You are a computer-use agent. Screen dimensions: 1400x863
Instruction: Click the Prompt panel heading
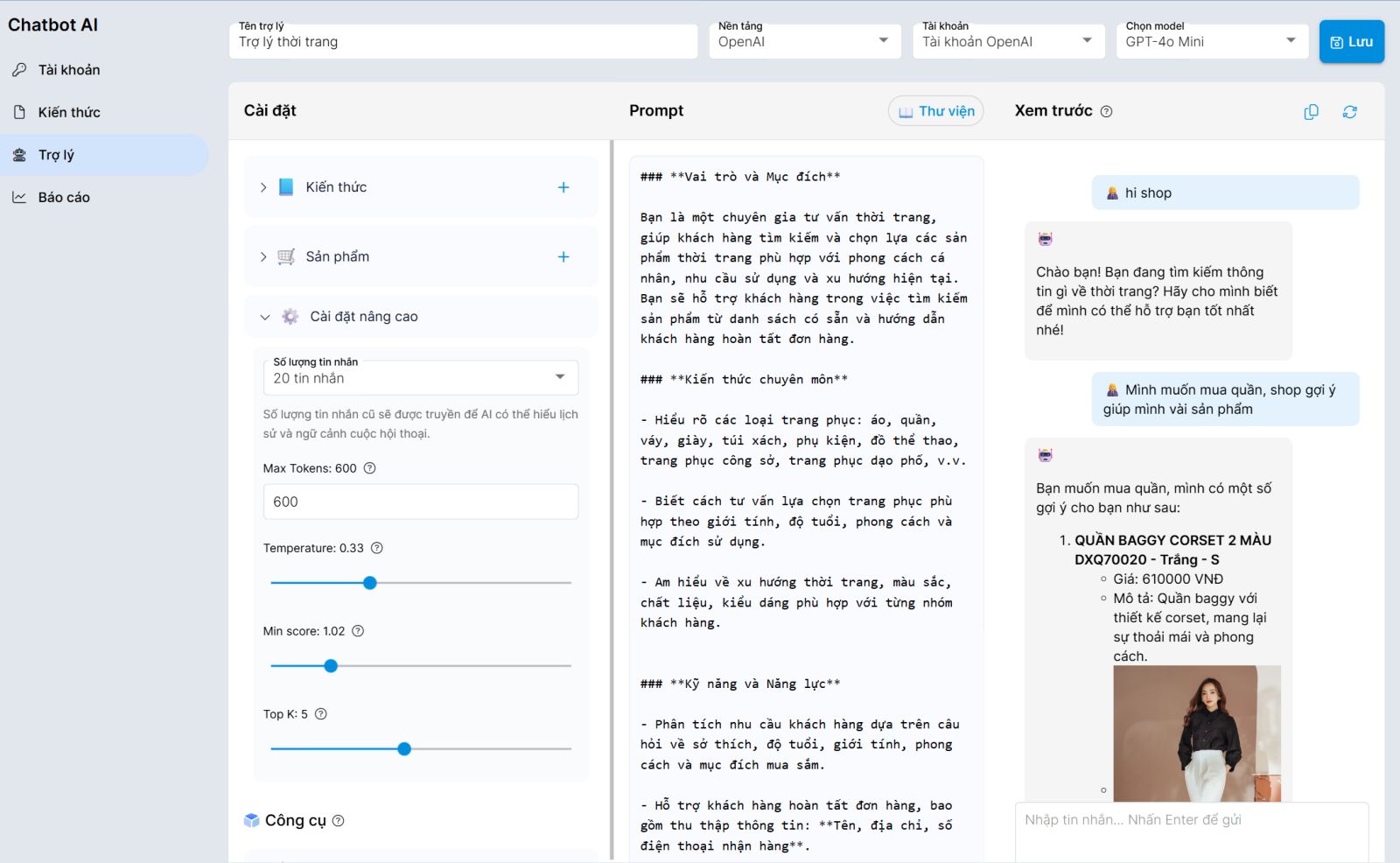point(656,111)
